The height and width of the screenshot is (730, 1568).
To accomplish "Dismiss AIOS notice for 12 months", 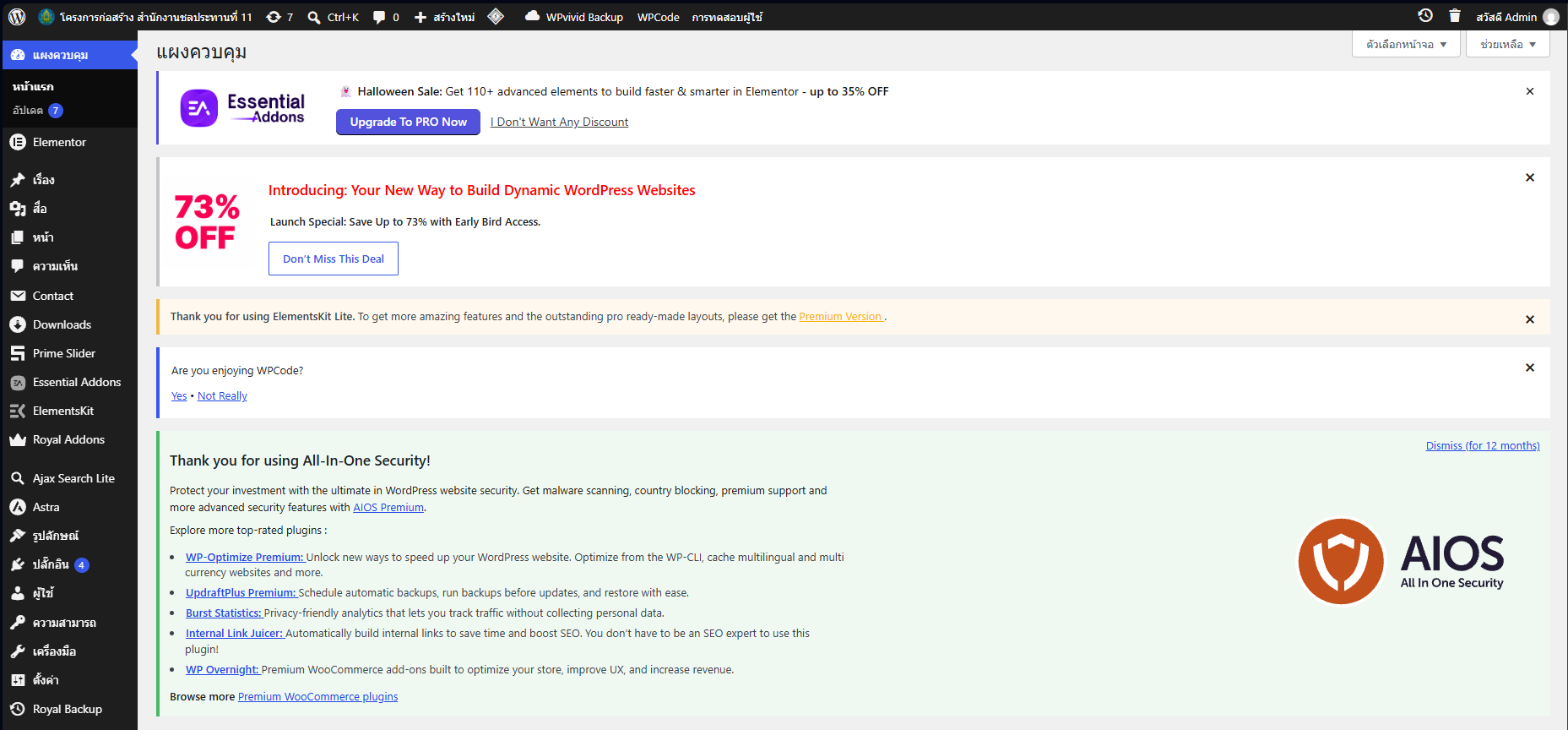I will coord(1483,446).
